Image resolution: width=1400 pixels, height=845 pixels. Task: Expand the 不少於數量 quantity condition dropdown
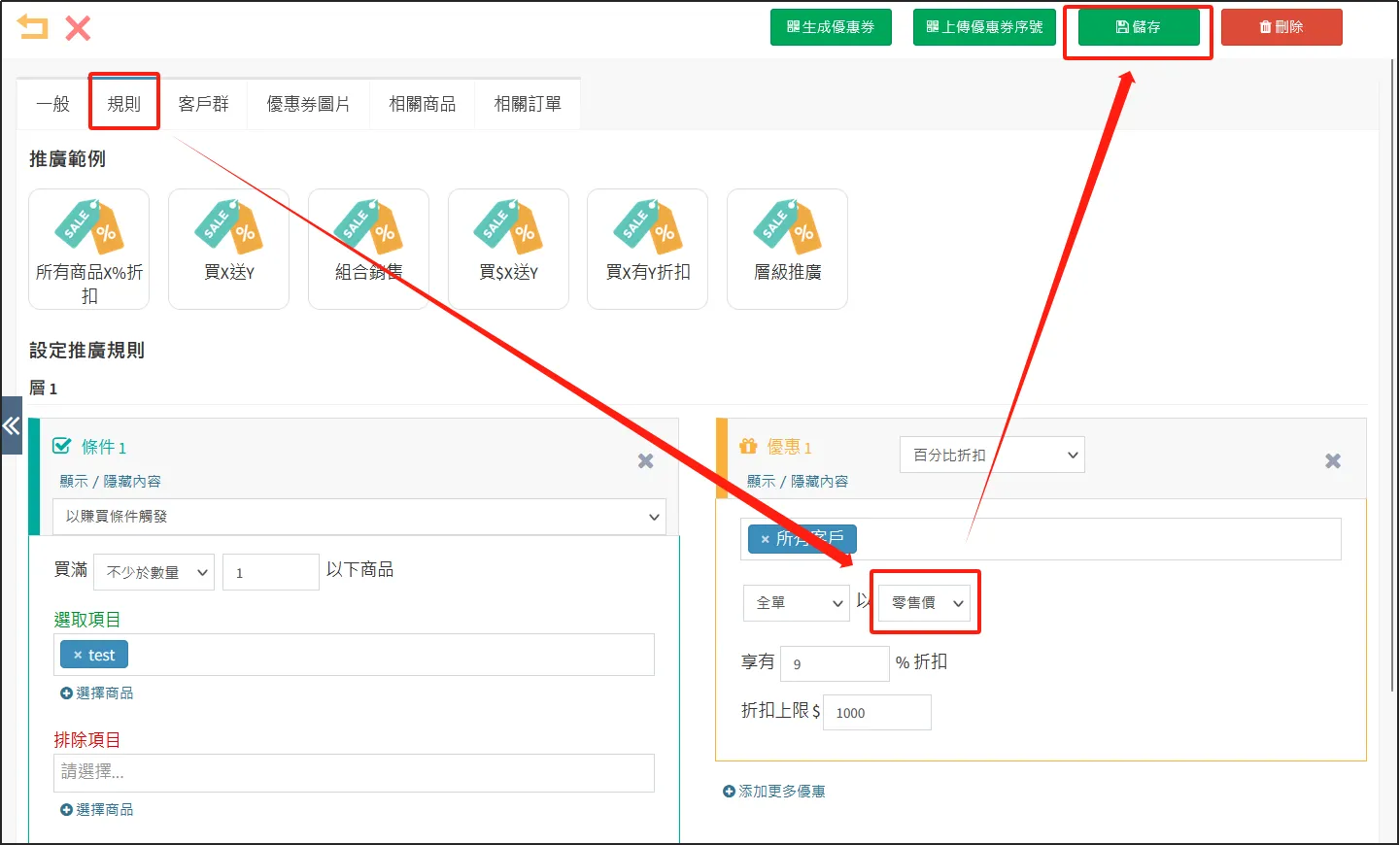tap(154, 571)
